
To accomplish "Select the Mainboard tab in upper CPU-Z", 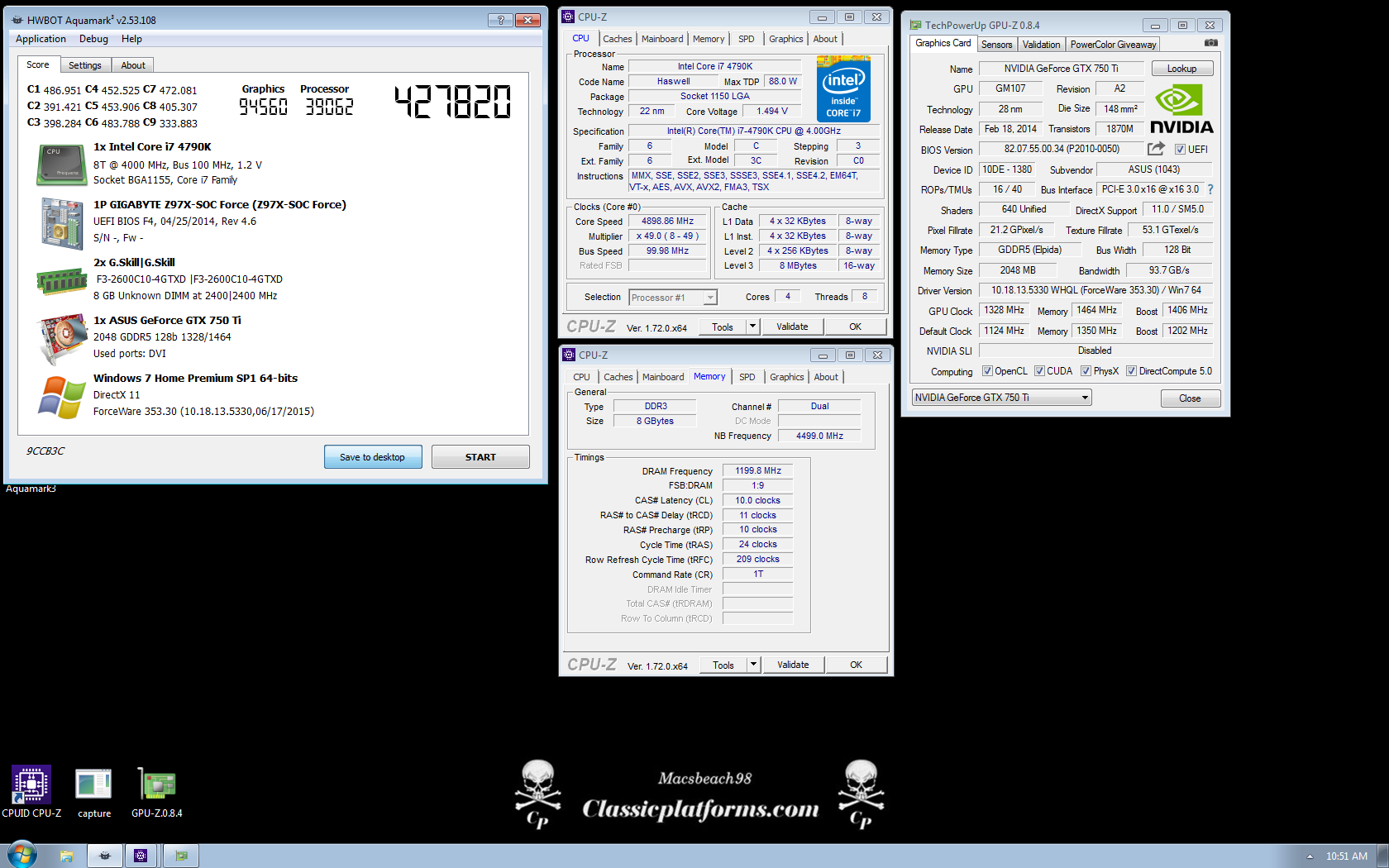I will pyautogui.click(x=662, y=39).
